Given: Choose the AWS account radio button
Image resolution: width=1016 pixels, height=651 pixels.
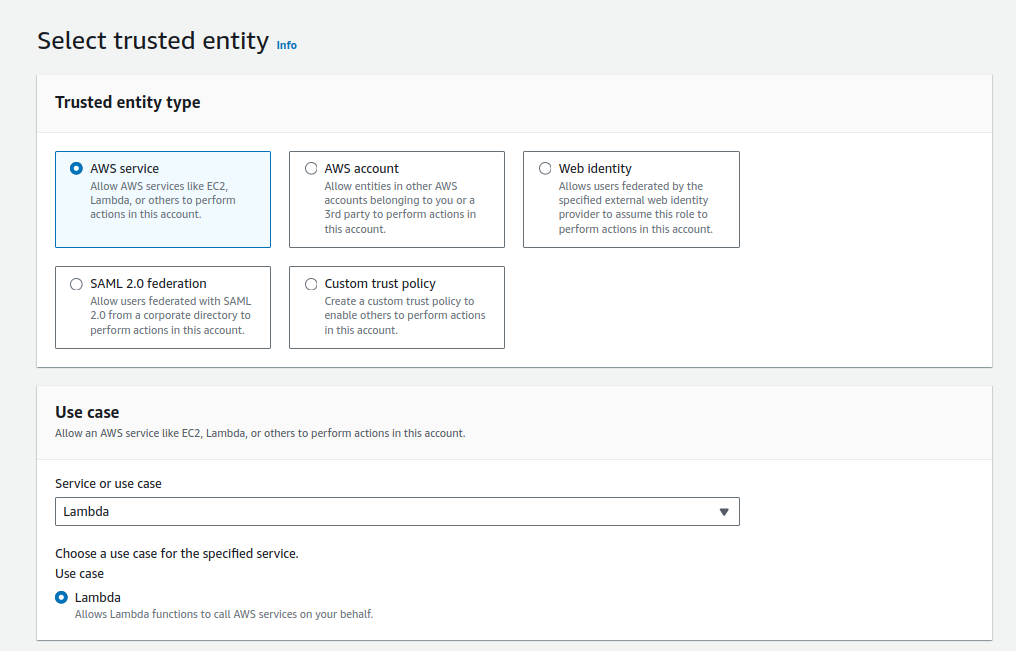Looking at the screenshot, I should click(x=311, y=169).
